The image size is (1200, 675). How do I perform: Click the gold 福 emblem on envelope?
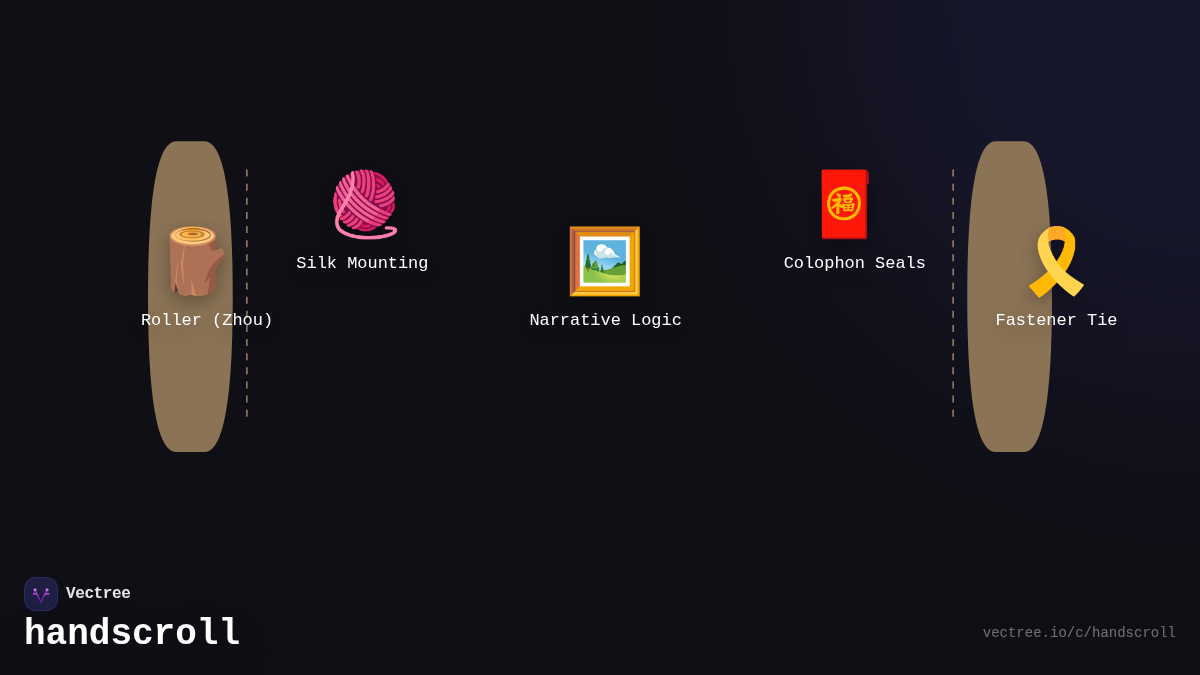(843, 204)
